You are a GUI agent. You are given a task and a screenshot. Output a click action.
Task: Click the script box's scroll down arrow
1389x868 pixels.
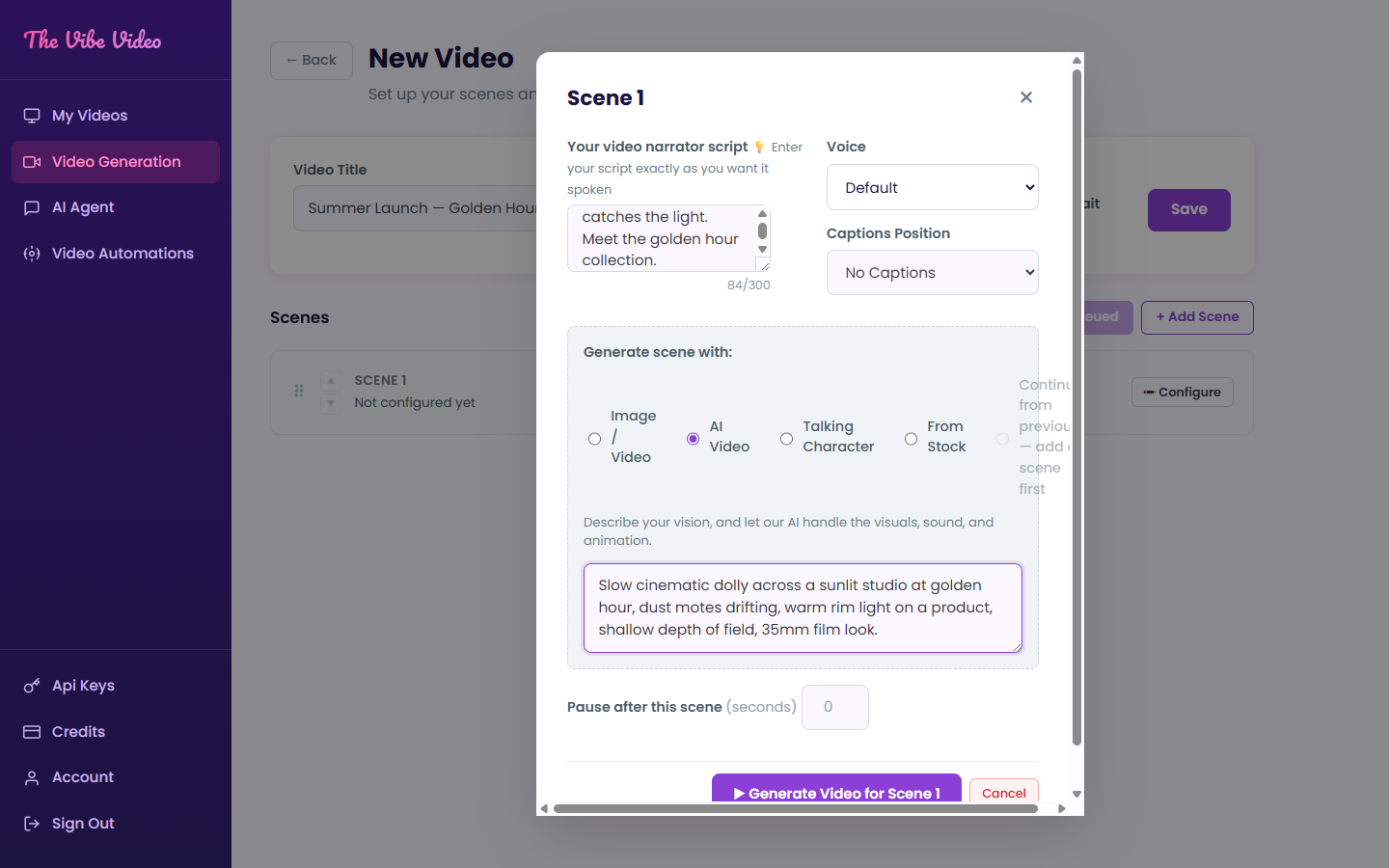pyautogui.click(x=762, y=250)
